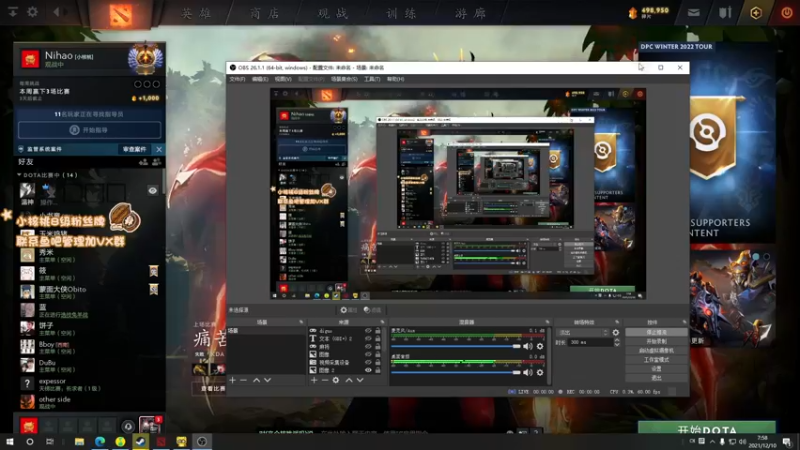Toggle lock on 图像 2 source
800x450 pixels.
378,370
